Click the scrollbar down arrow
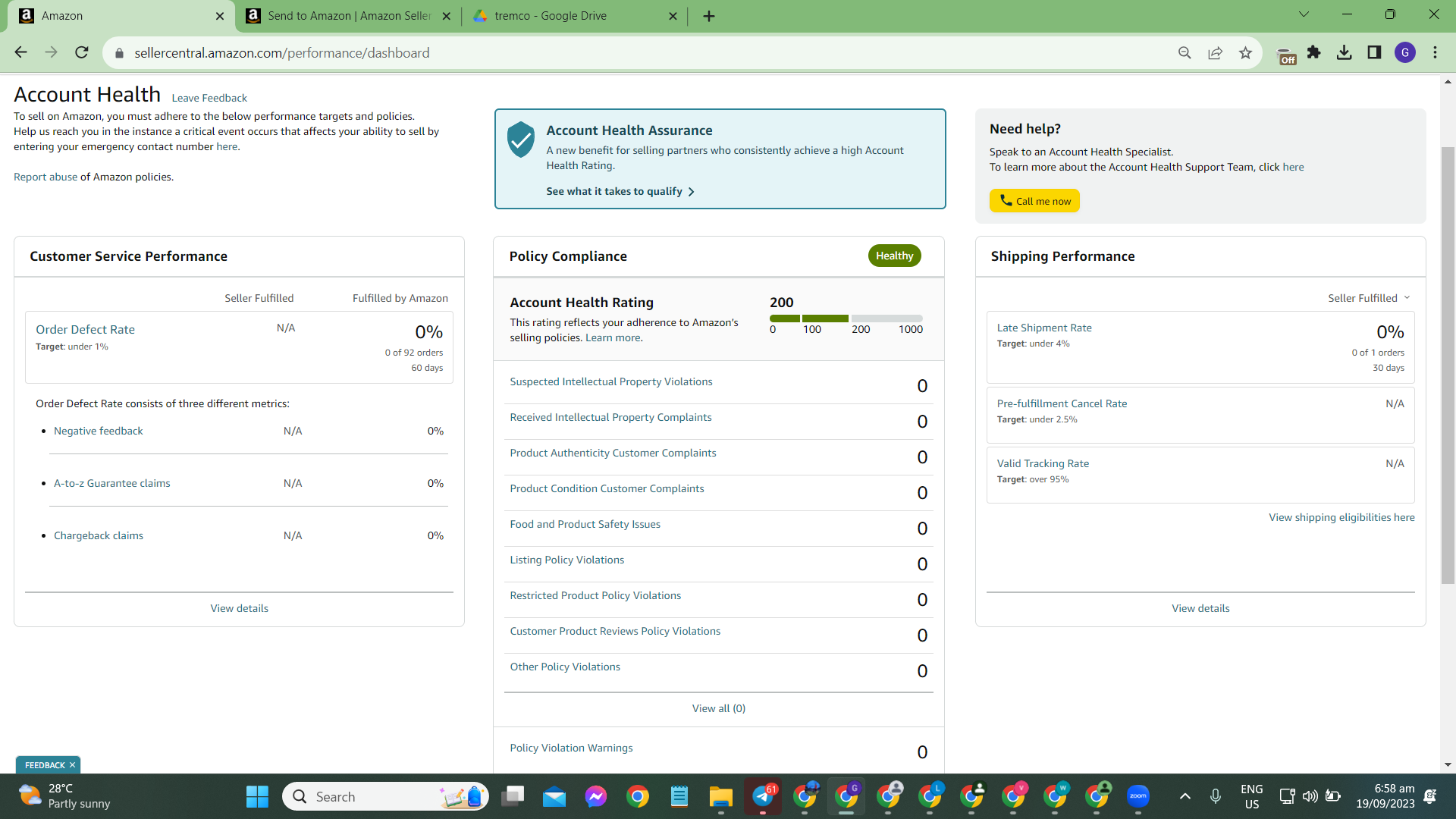Viewport: 1456px width, 819px height. 1448,764
